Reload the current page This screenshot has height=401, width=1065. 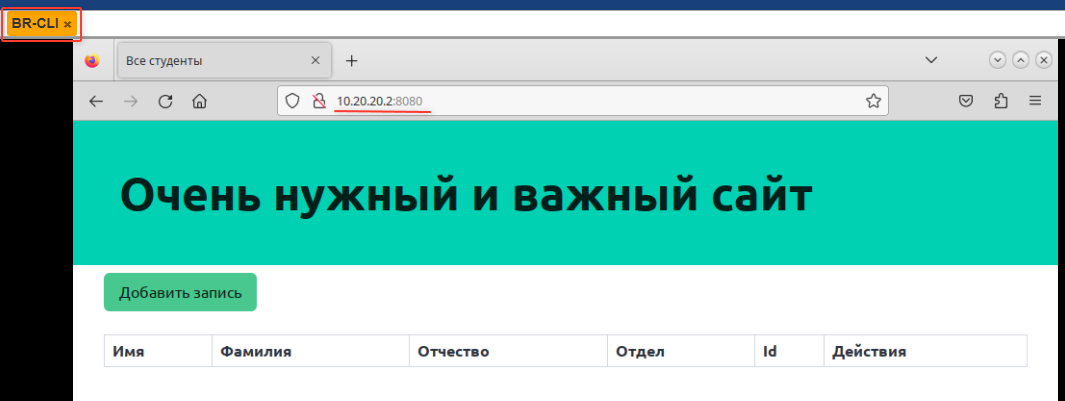coord(165,101)
